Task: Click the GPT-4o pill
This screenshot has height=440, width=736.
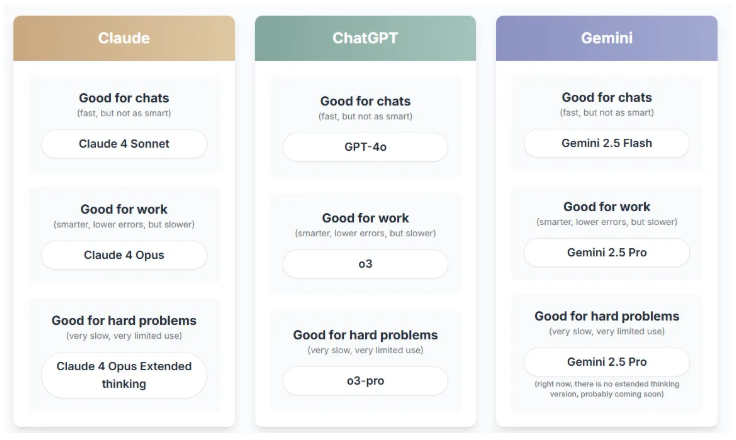Action: click(x=365, y=147)
